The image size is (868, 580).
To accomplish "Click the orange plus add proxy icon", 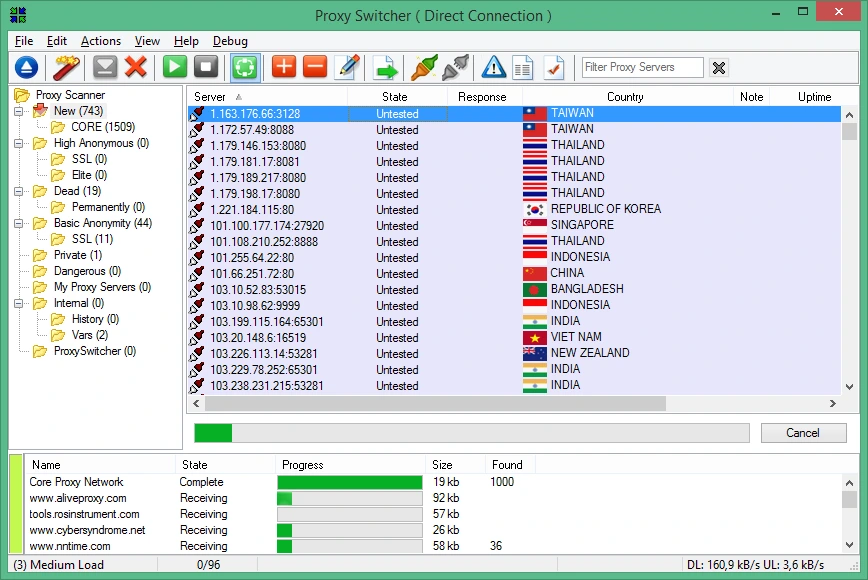I will coord(284,68).
